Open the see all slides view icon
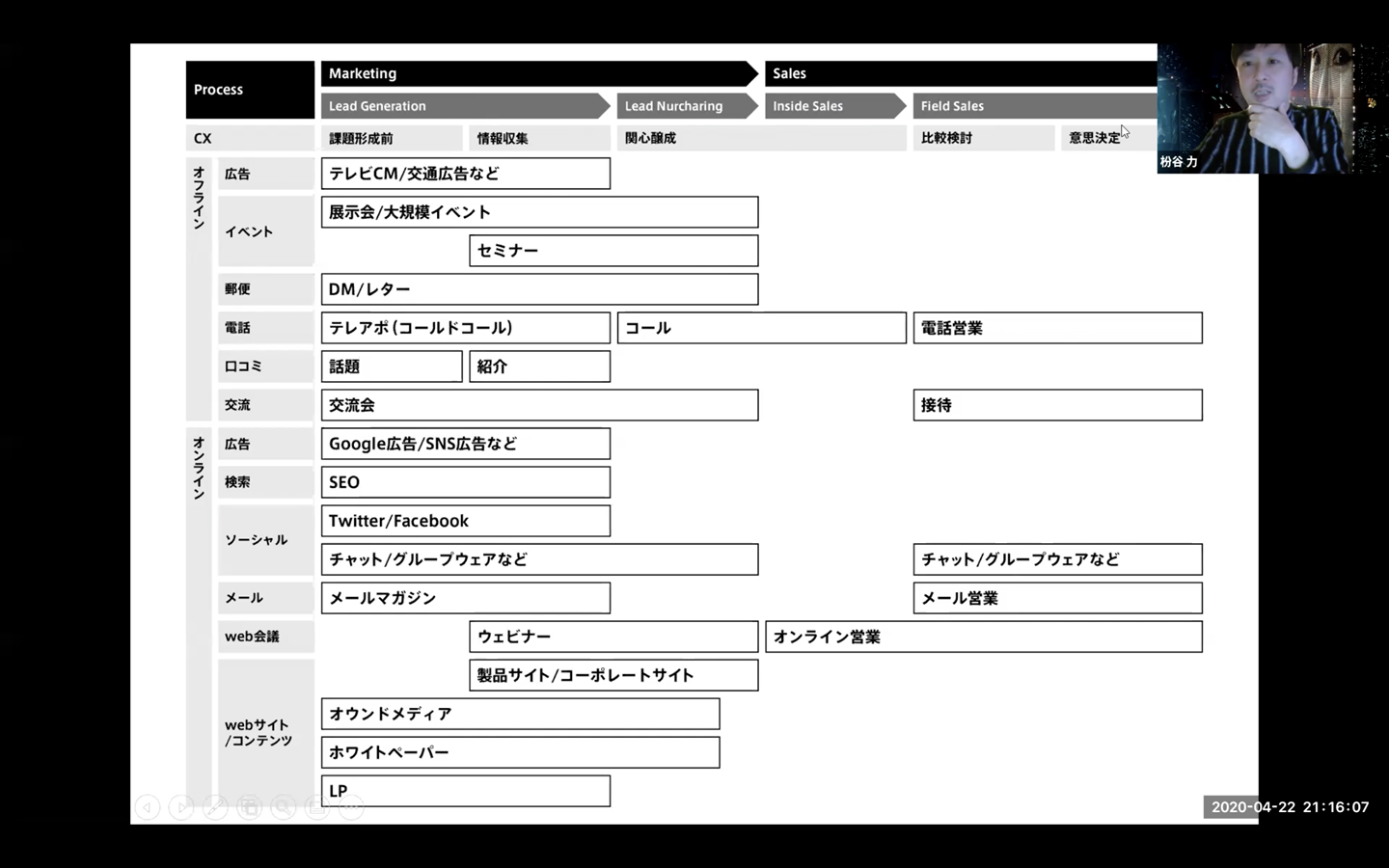Viewport: 1389px width, 868px height. point(249,807)
